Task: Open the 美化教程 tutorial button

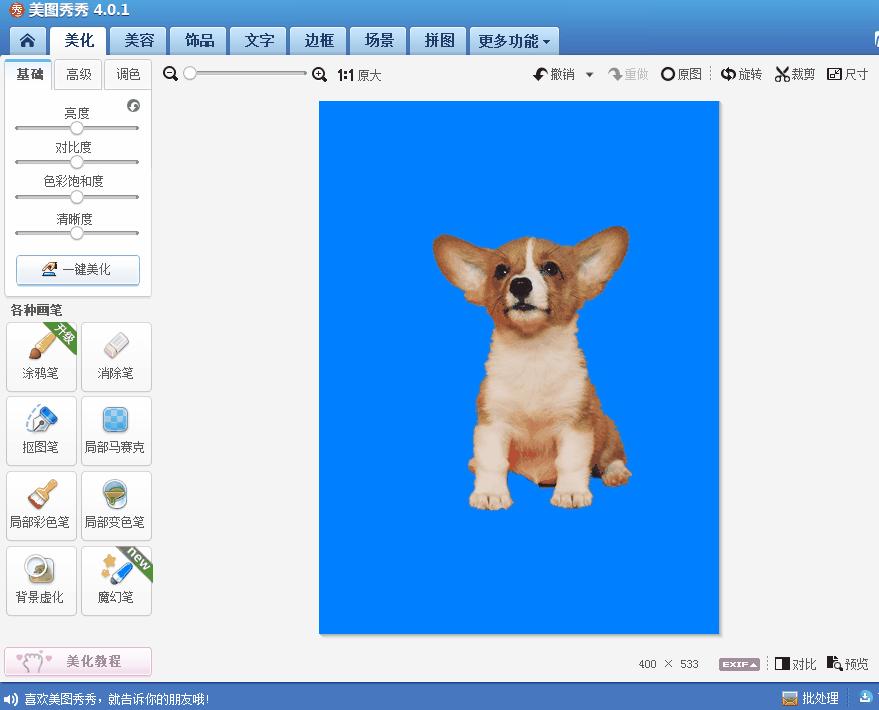Action: (78, 661)
